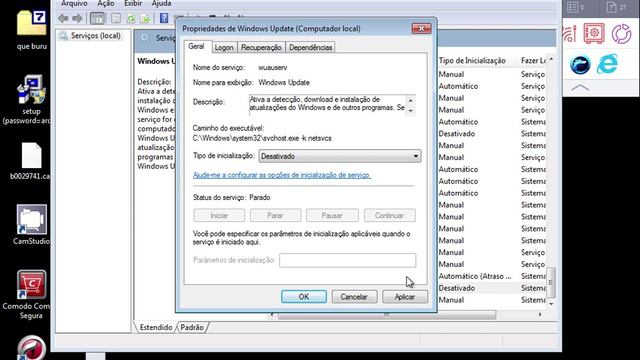Close the Windows Update properties dialog
The height and width of the screenshot is (360, 640).
(421, 29)
